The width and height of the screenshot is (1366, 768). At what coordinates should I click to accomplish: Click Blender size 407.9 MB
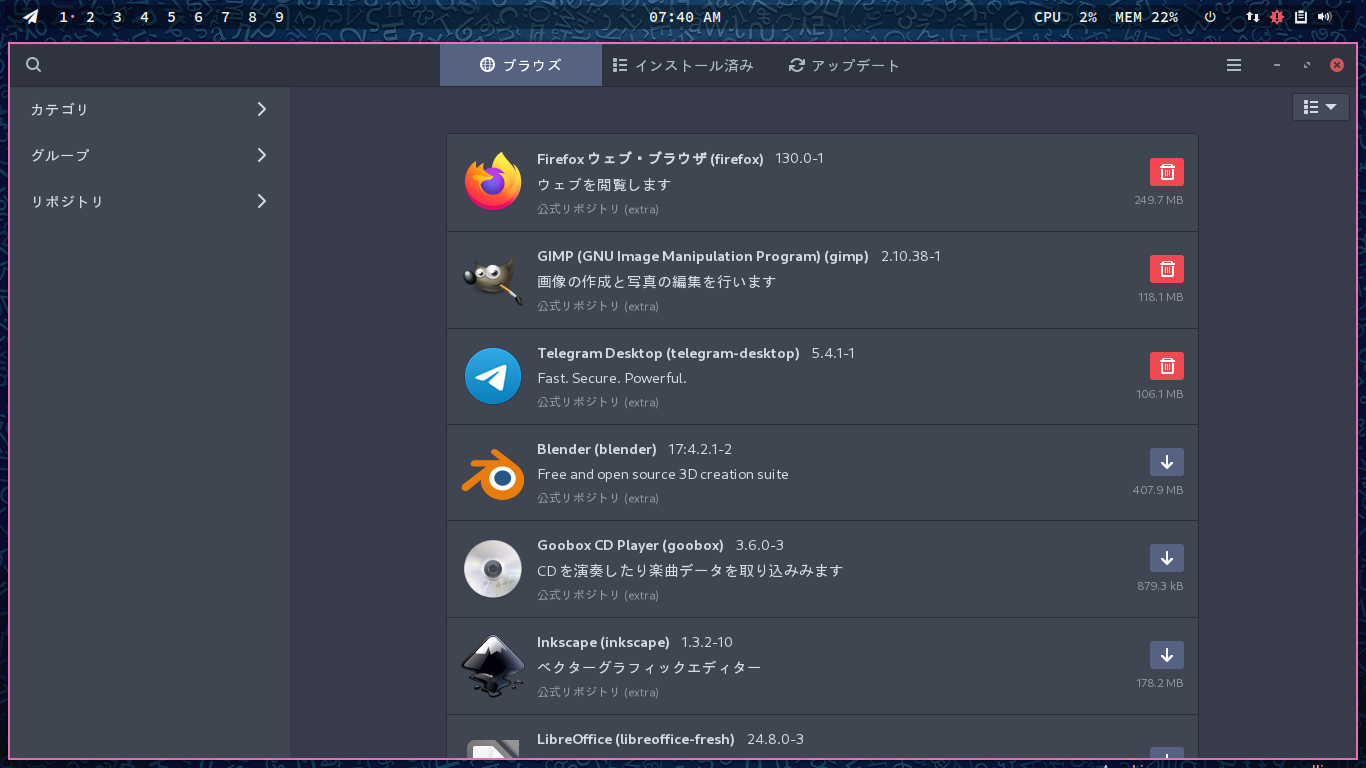click(x=1158, y=490)
